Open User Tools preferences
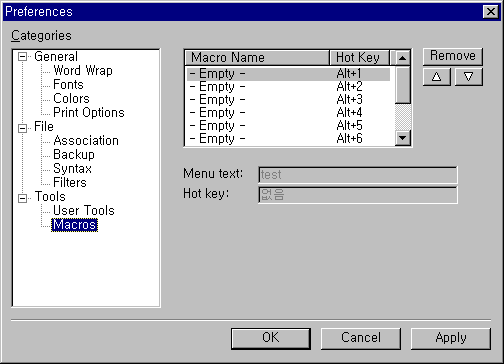Image resolution: width=504 pixels, height=364 pixels. (84, 210)
